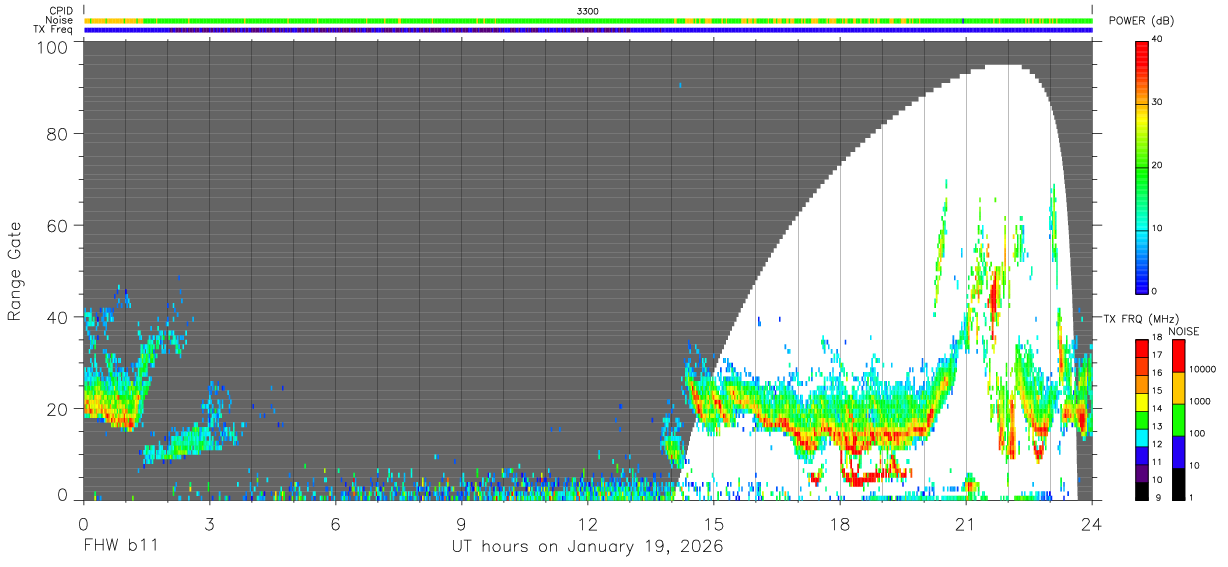Click the green swatch on NOISE scale
The image size is (1228, 567).
coord(1178,418)
